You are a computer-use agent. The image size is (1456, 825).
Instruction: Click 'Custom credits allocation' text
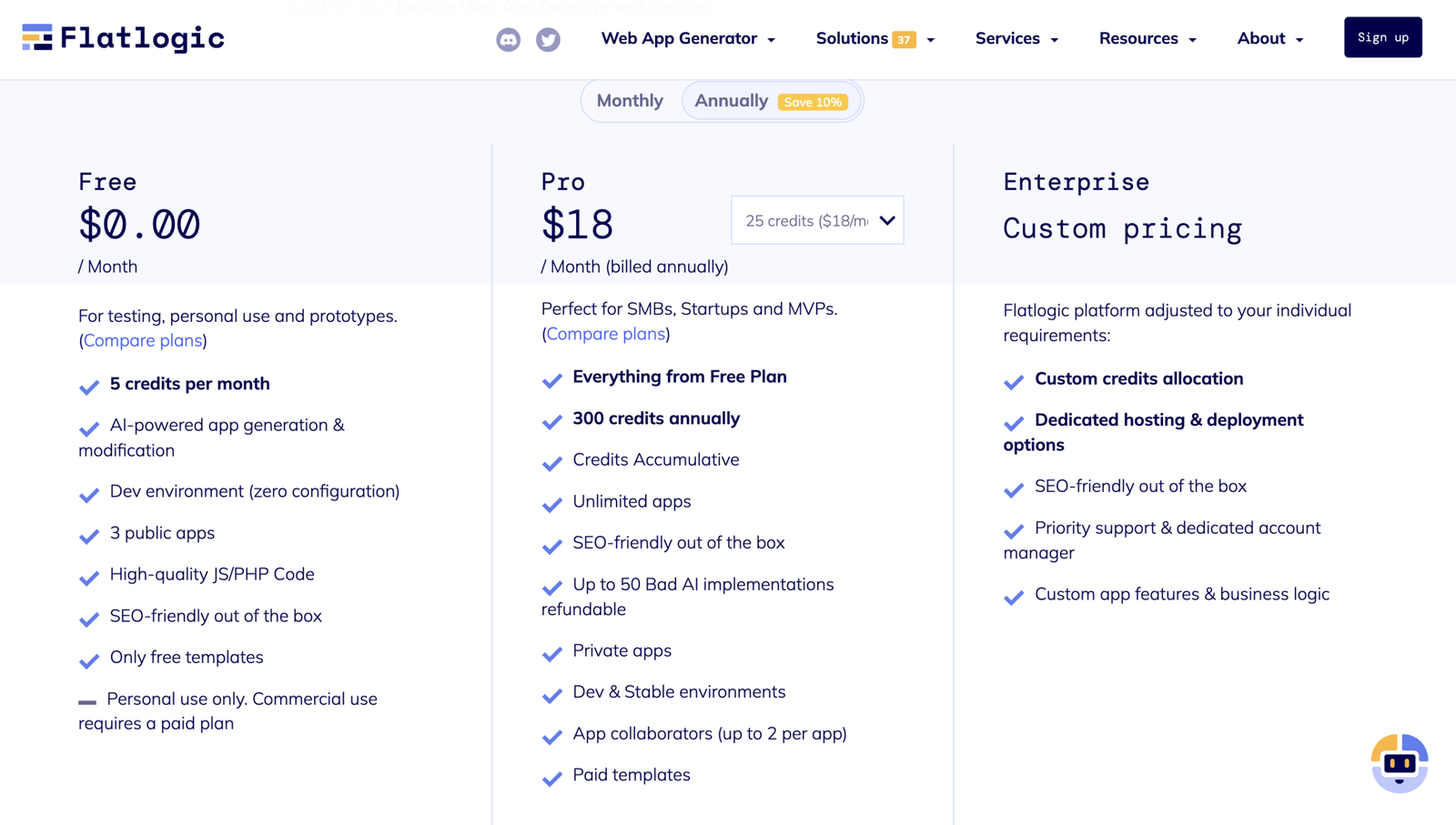pyautogui.click(x=1139, y=378)
